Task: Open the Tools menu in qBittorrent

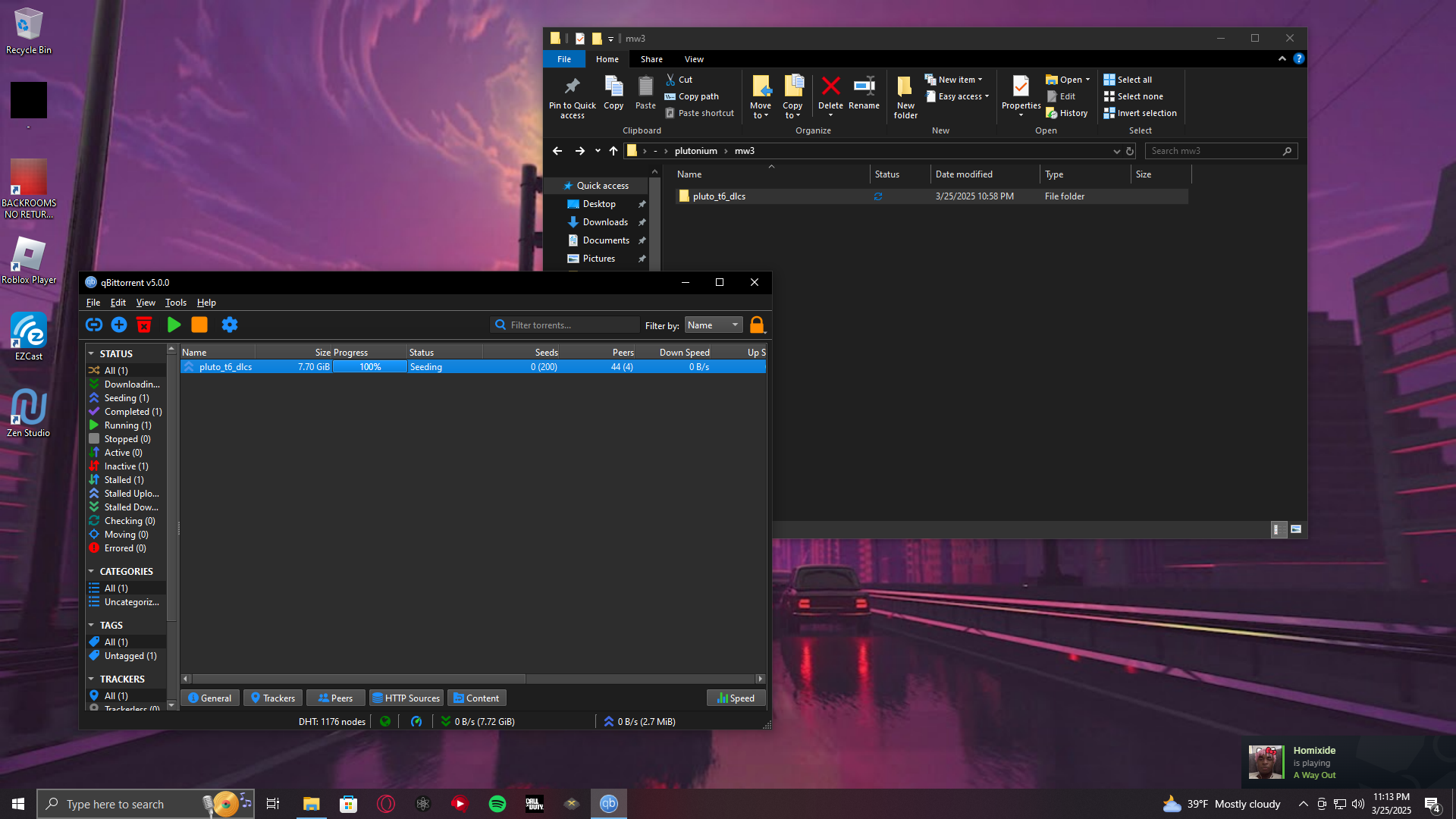Action: point(175,303)
